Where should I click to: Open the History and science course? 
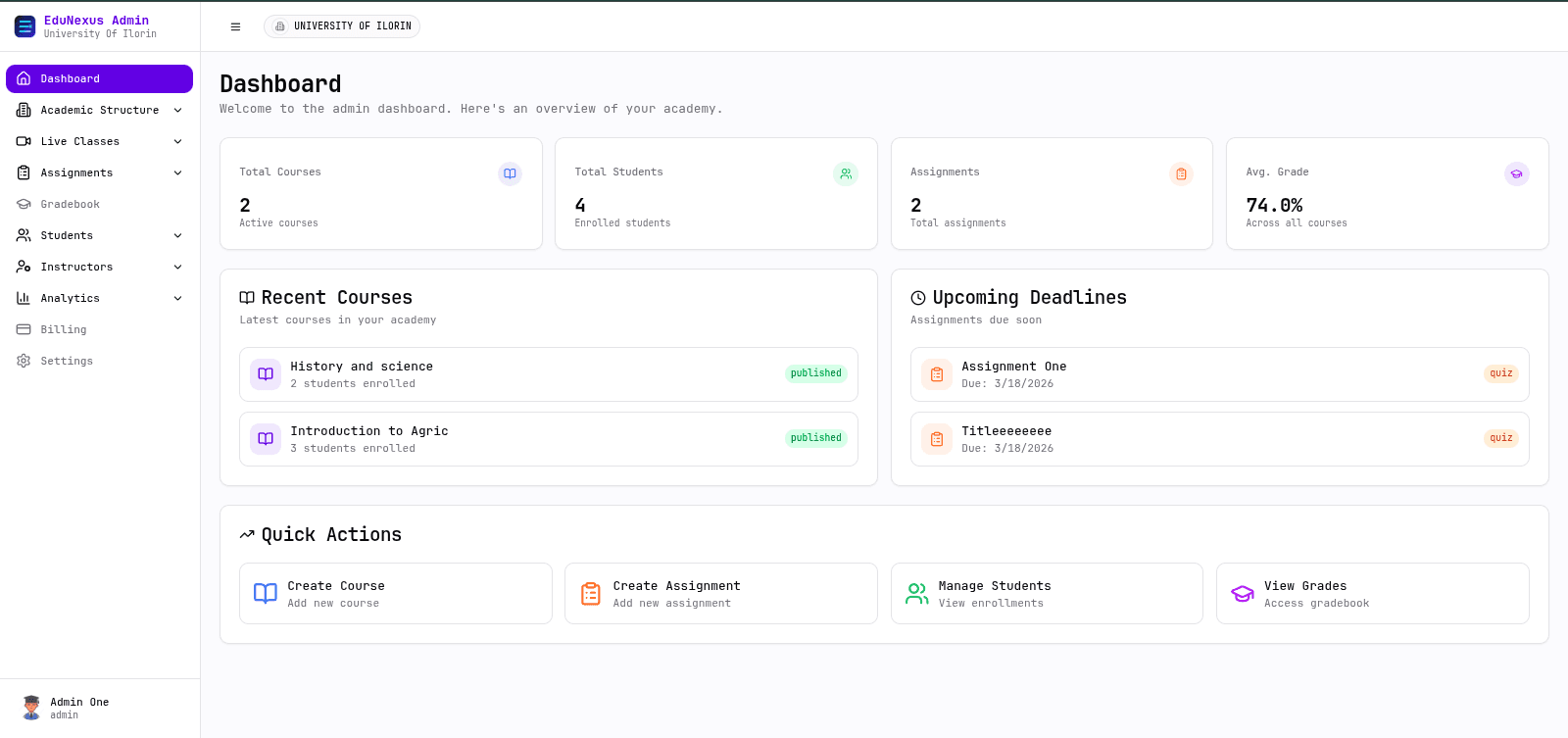click(549, 374)
